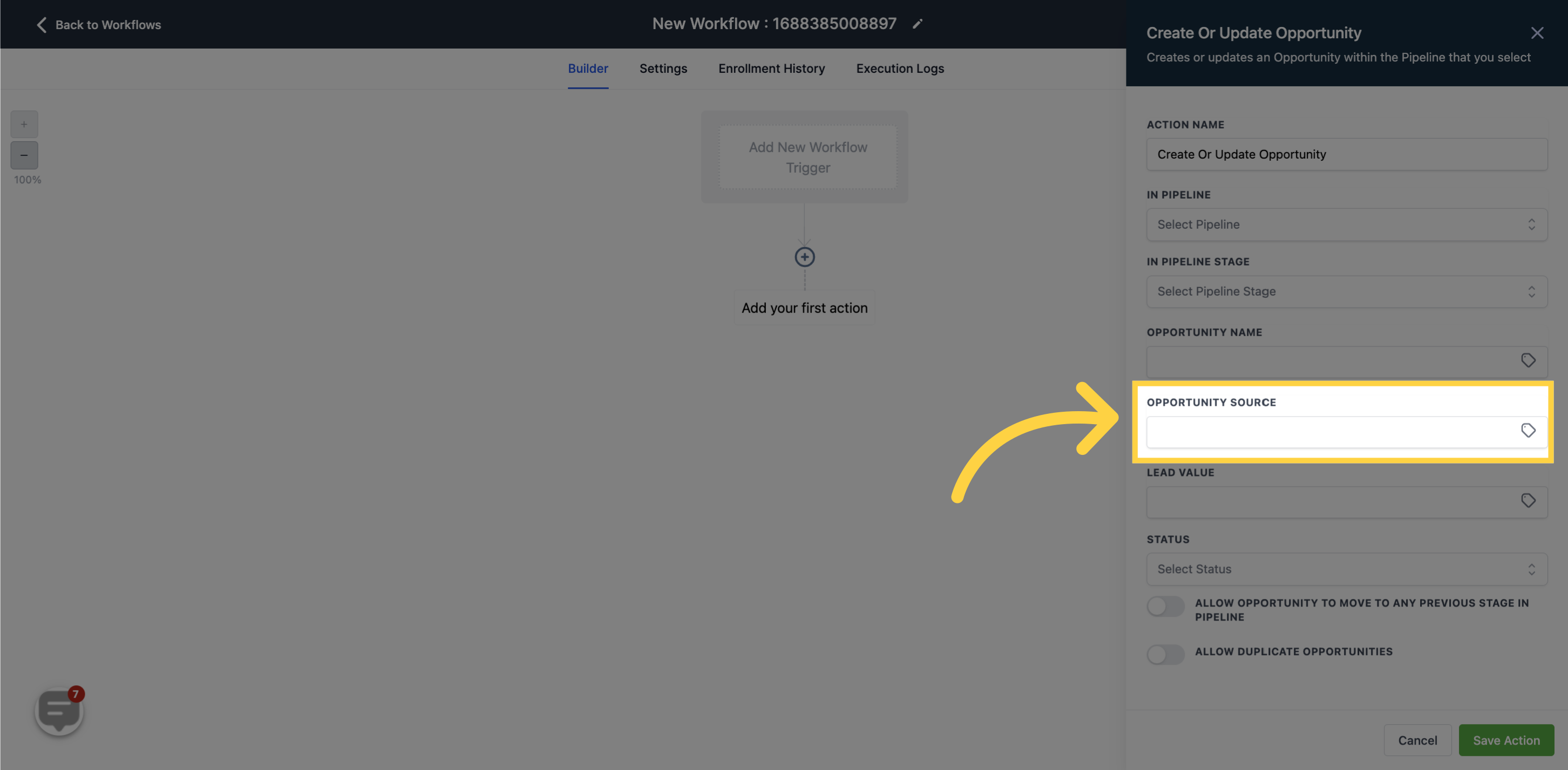Click the tag icon next to Opportunity Source
The image size is (1568, 770).
(x=1528, y=431)
